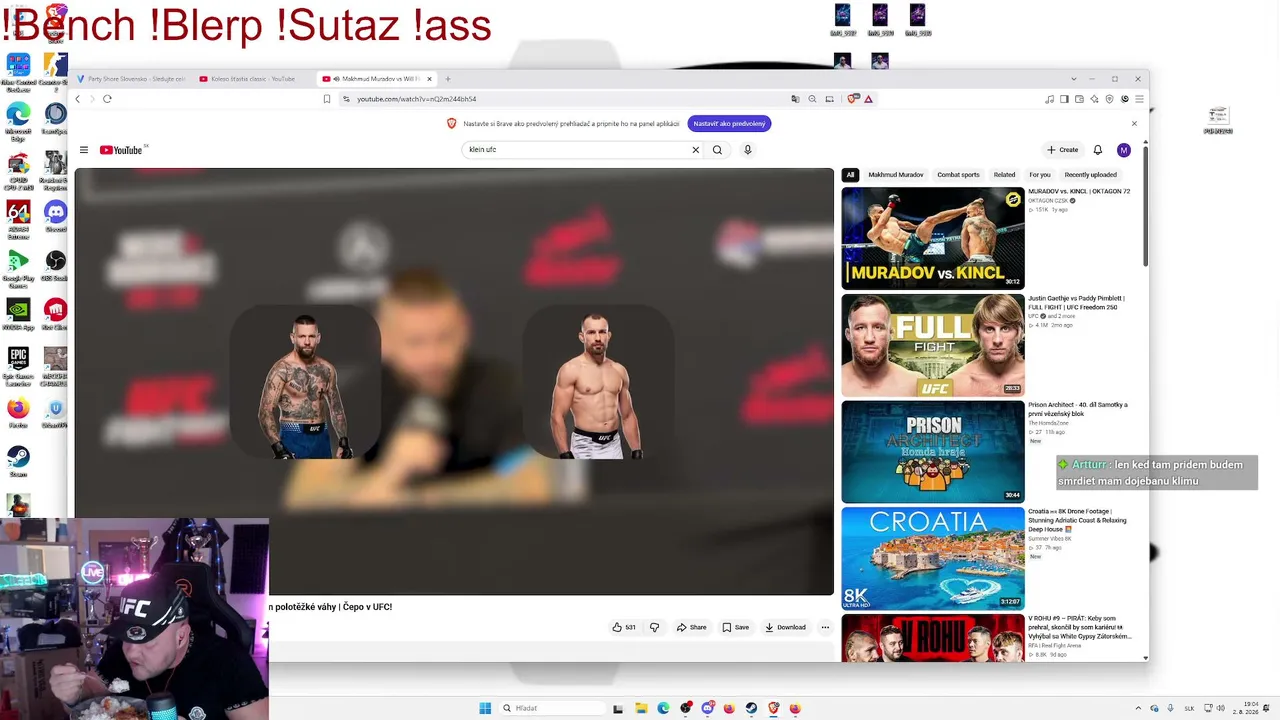
Task: Open the Brave tab search dropdown
Action: pos(1073,79)
